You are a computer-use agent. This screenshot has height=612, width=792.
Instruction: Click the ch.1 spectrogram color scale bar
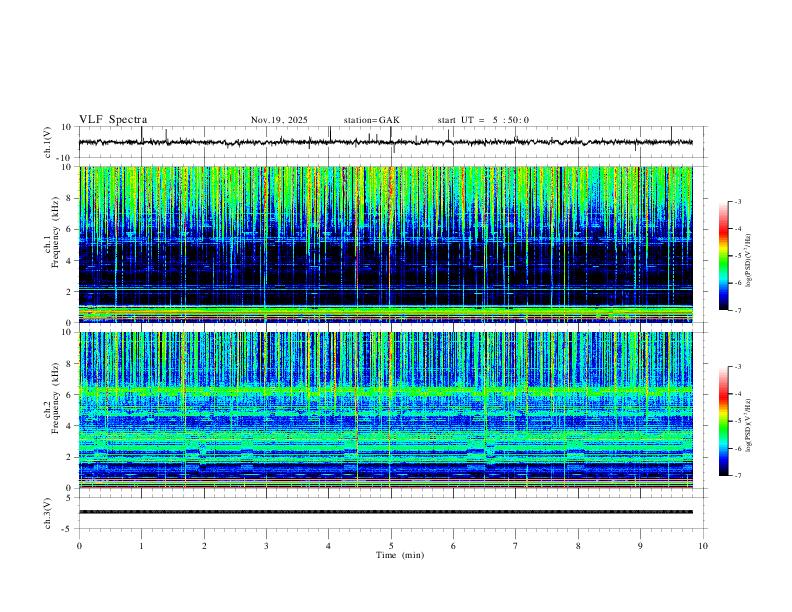click(x=724, y=256)
